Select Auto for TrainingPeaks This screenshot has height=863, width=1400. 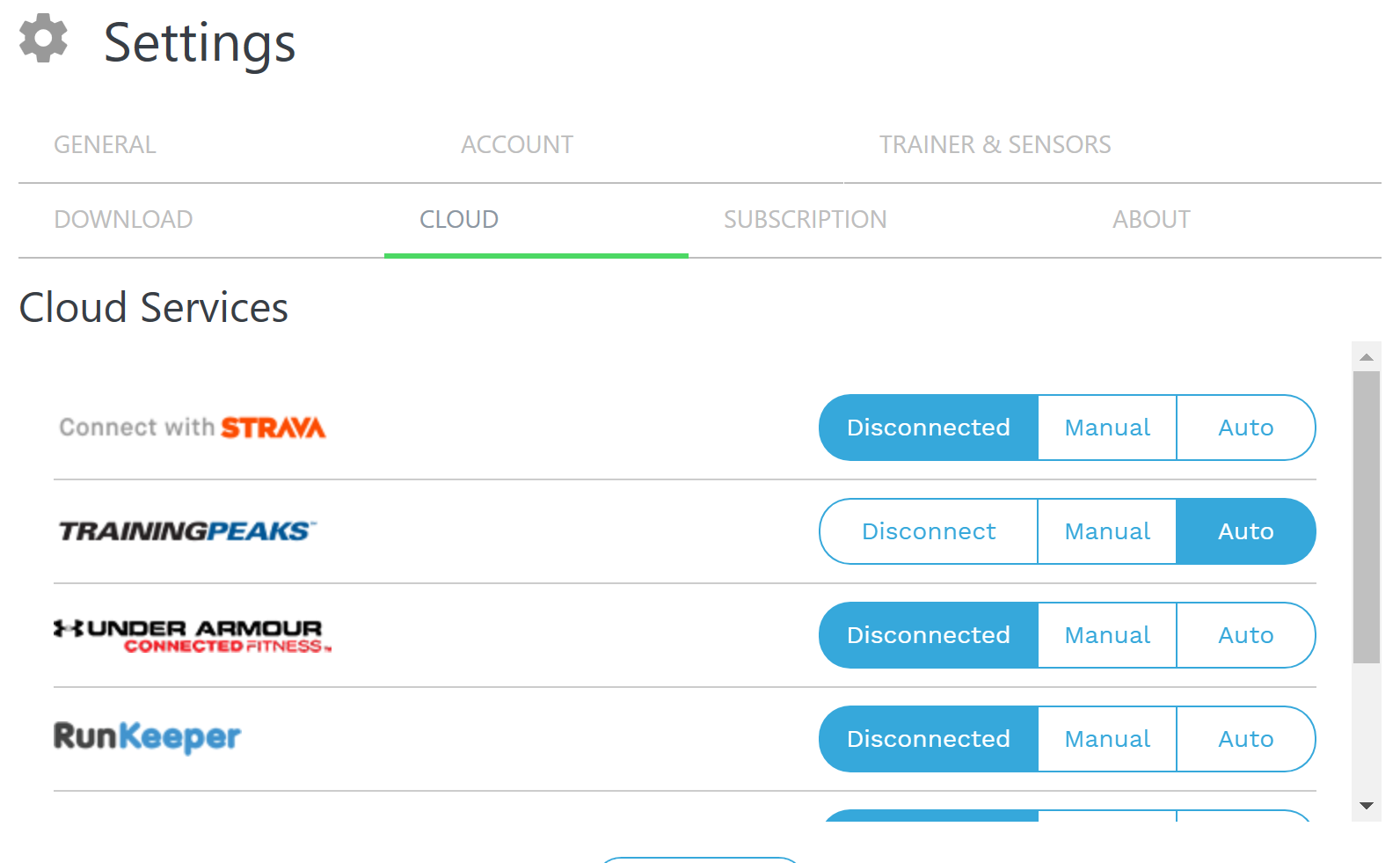[1246, 531]
